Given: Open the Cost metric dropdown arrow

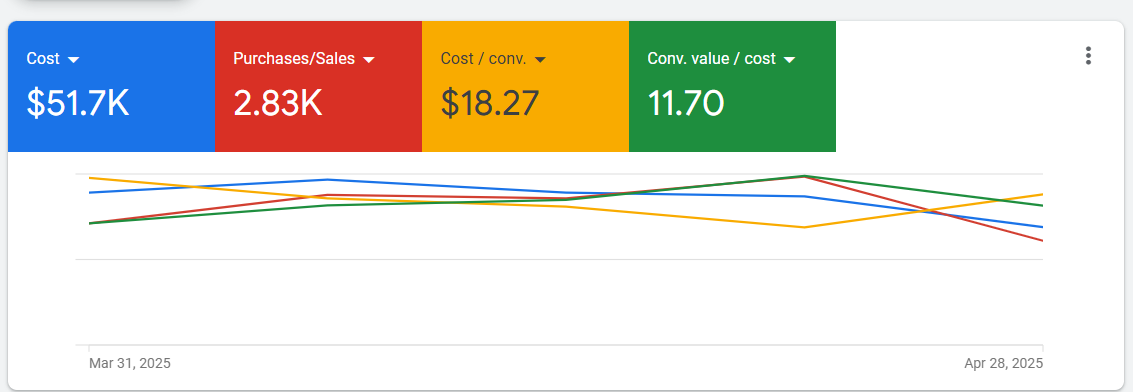Looking at the screenshot, I should coord(73,60).
